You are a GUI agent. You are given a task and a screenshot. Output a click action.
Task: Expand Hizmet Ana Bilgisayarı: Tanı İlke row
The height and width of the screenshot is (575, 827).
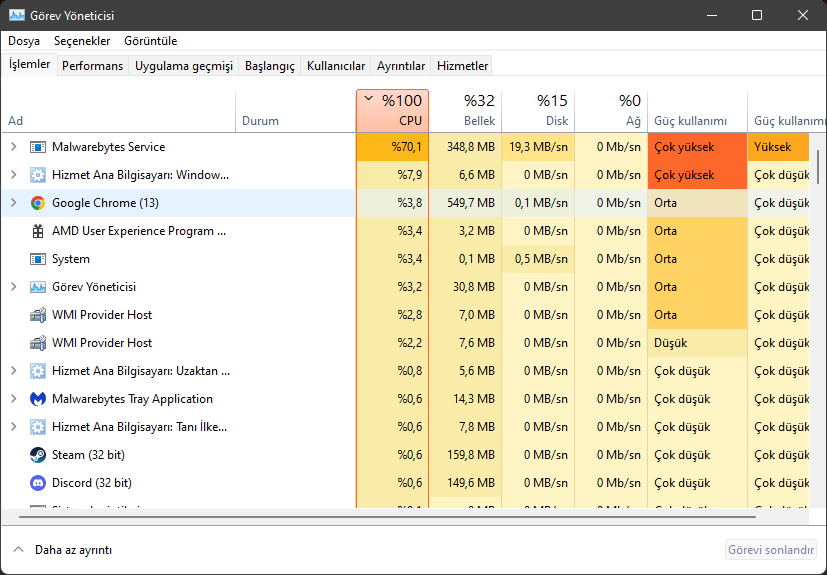click(14, 427)
